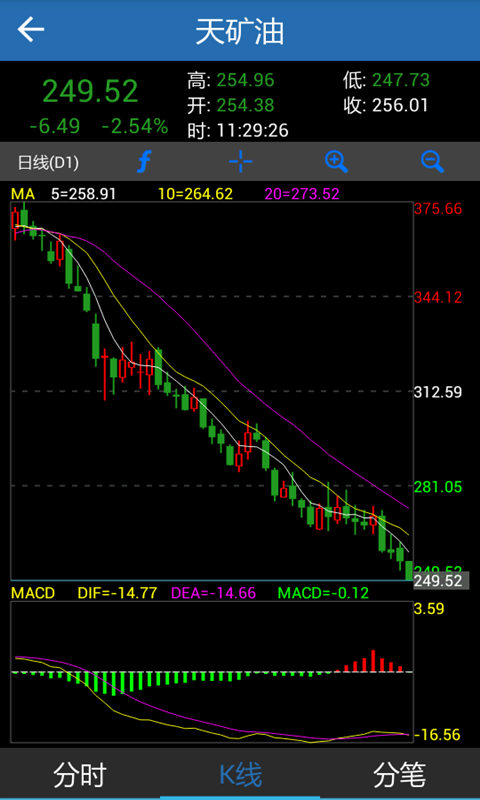Zoom in on the chart
Screen dimensions: 480x800
336,162
